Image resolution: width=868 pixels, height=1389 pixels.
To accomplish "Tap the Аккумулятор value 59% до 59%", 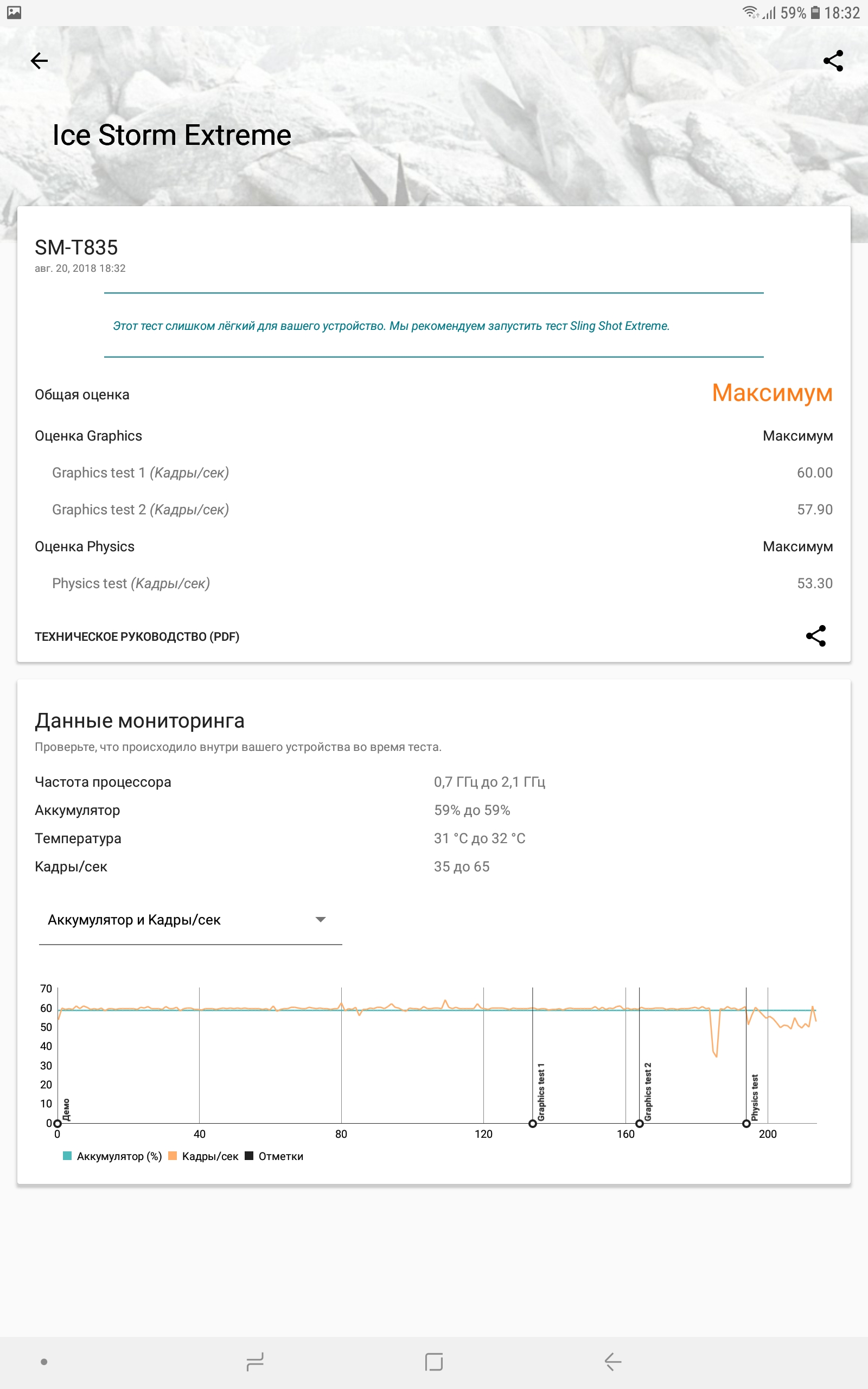I will tap(472, 811).
